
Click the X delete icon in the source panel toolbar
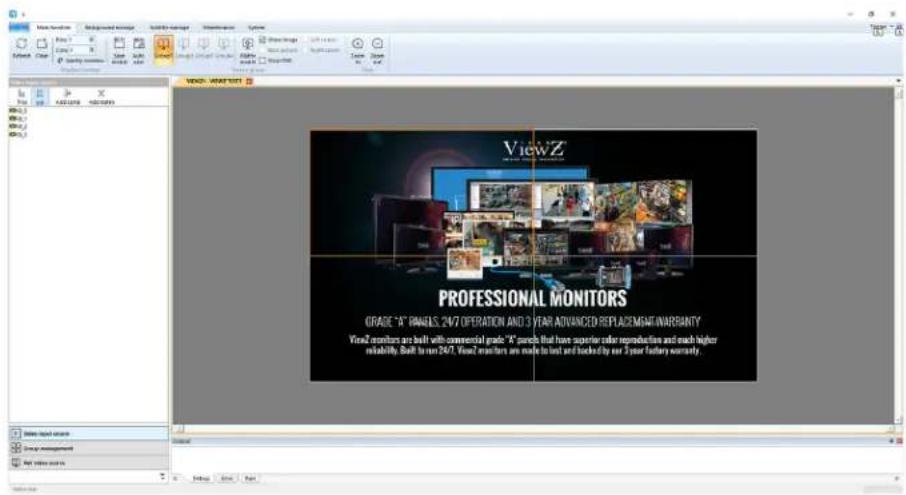tap(101, 96)
